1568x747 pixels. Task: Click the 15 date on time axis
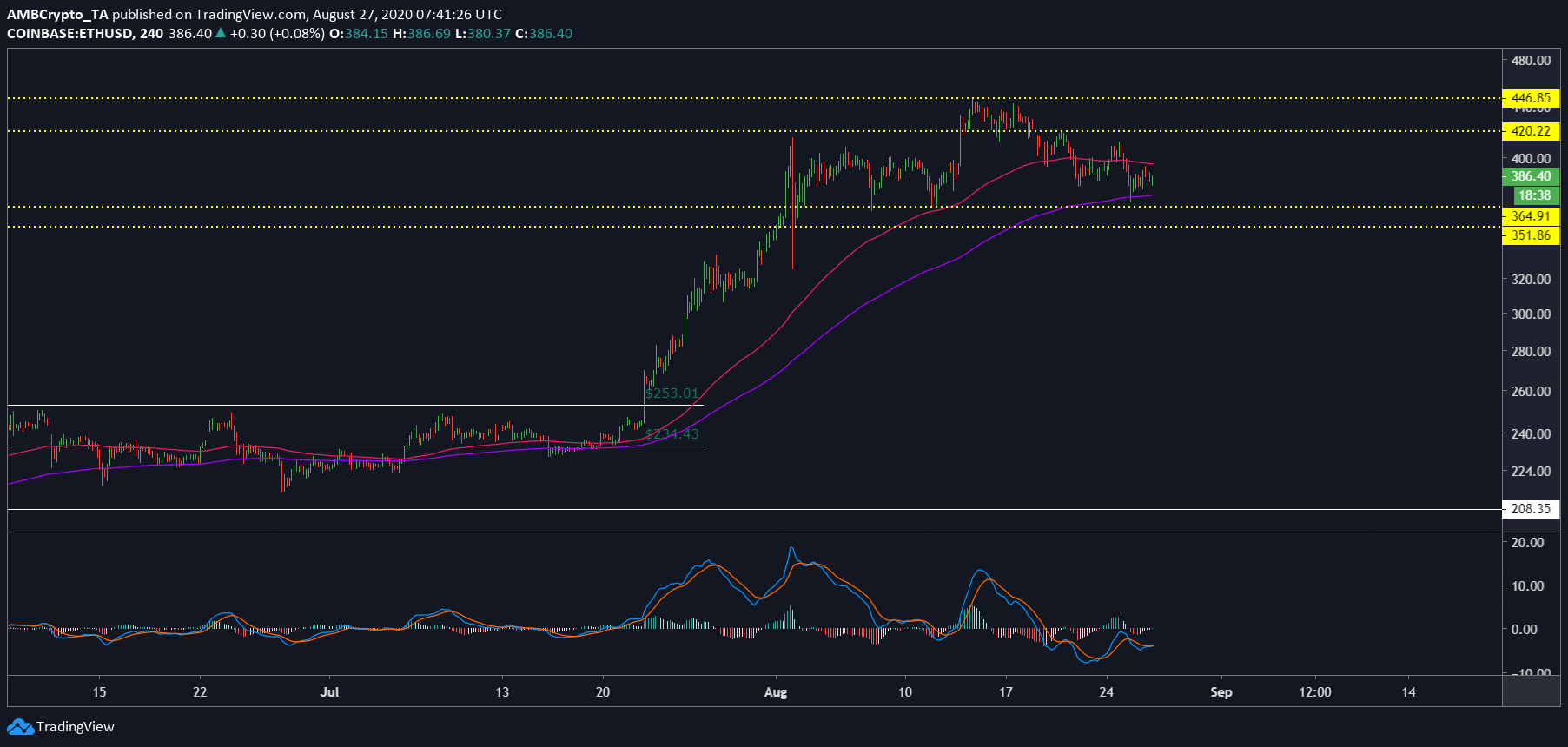pyautogui.click(x=100, y=692)
